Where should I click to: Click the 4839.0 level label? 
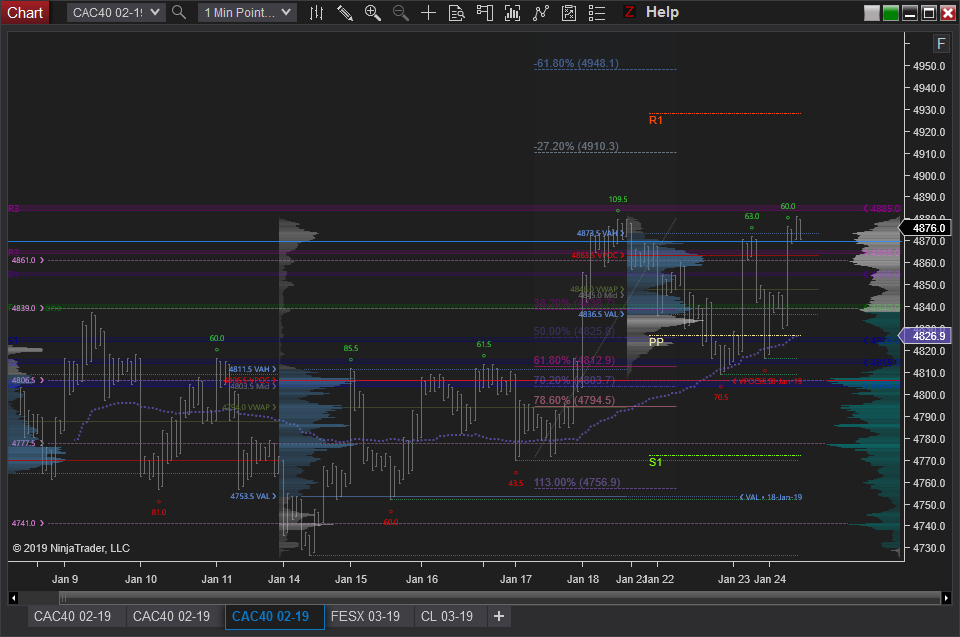point(28,308)
